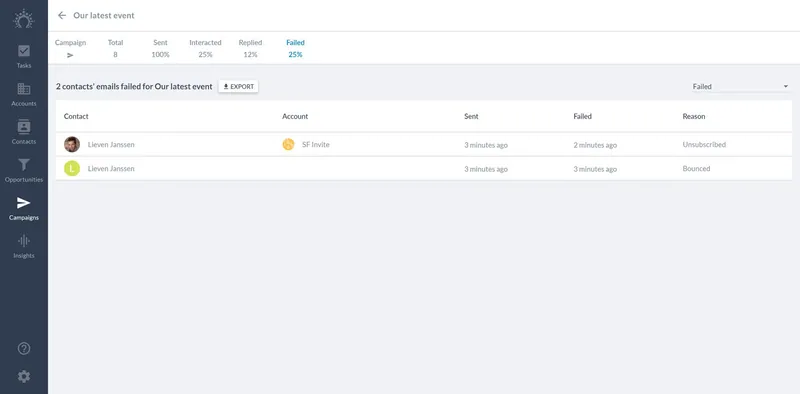Open Lieven Janssen with SF Invite account
Screen dimensions: 800x394
point(111,144)
